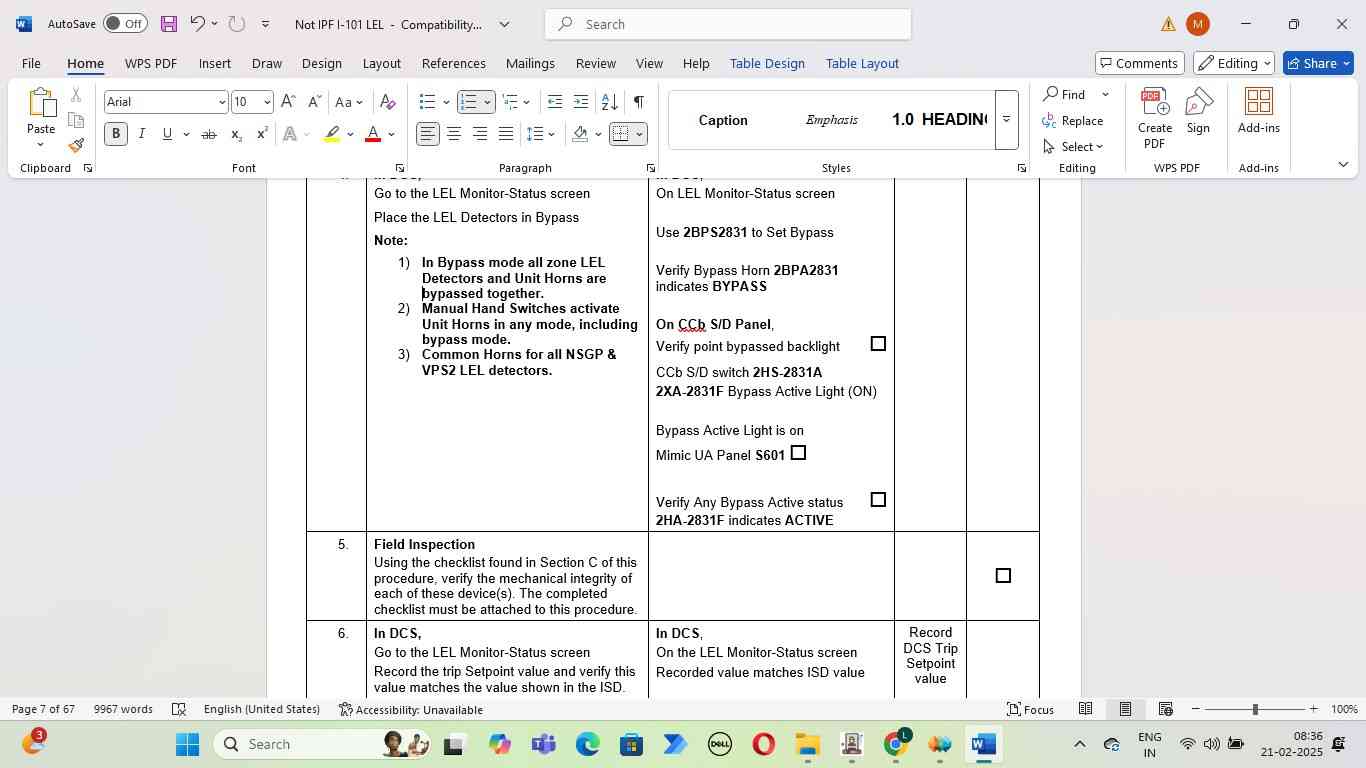Switch to the Layout tab

(381, 63)
